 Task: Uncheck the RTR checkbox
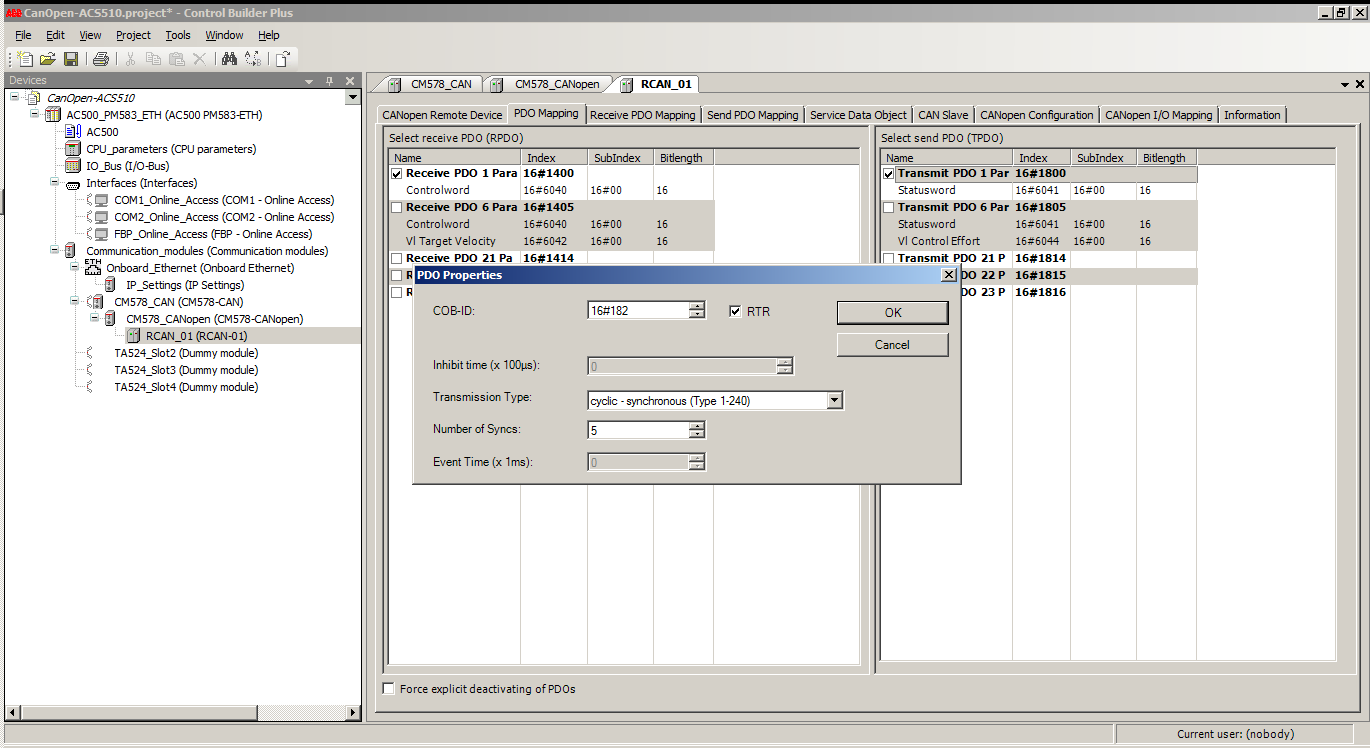[x=737, y=311]
